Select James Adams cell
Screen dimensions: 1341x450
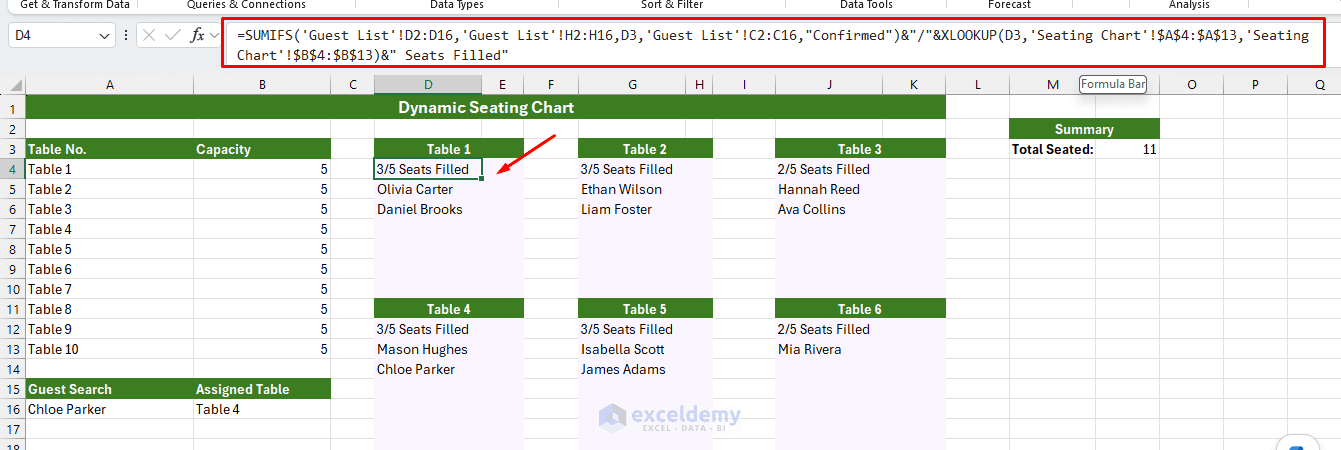coord(633,370)
